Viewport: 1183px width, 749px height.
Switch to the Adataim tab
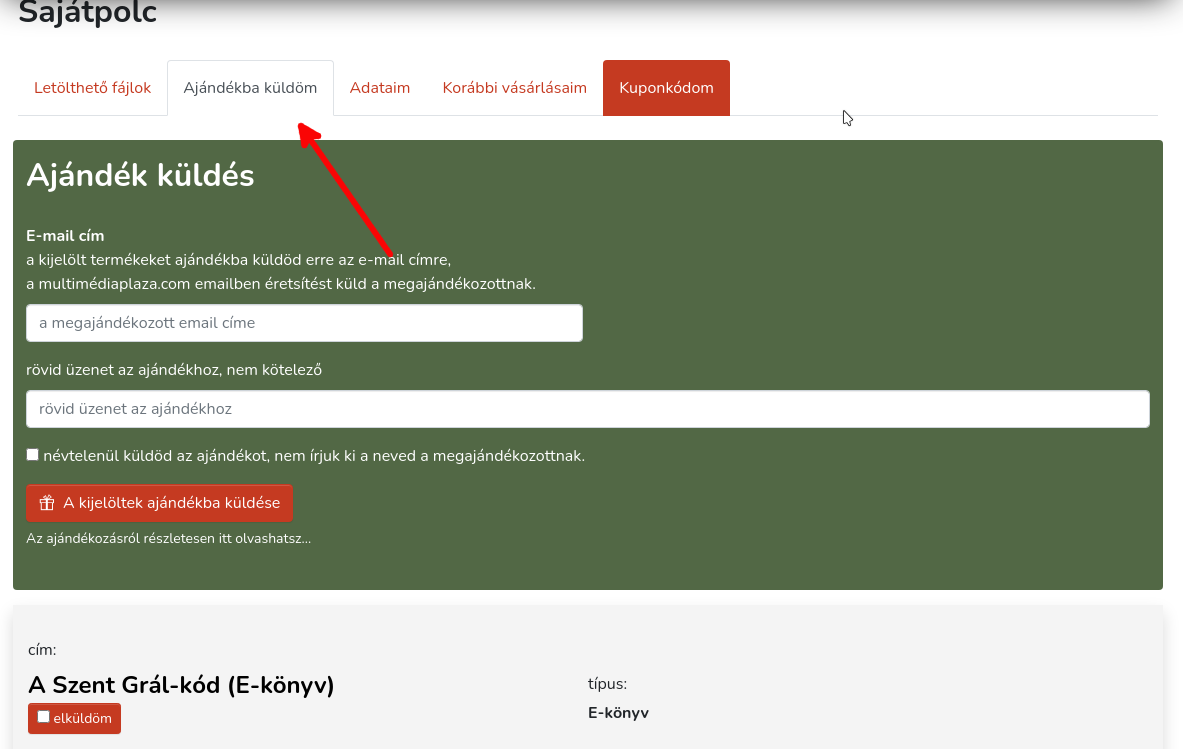pyautogui.click(x=380, y=88)
